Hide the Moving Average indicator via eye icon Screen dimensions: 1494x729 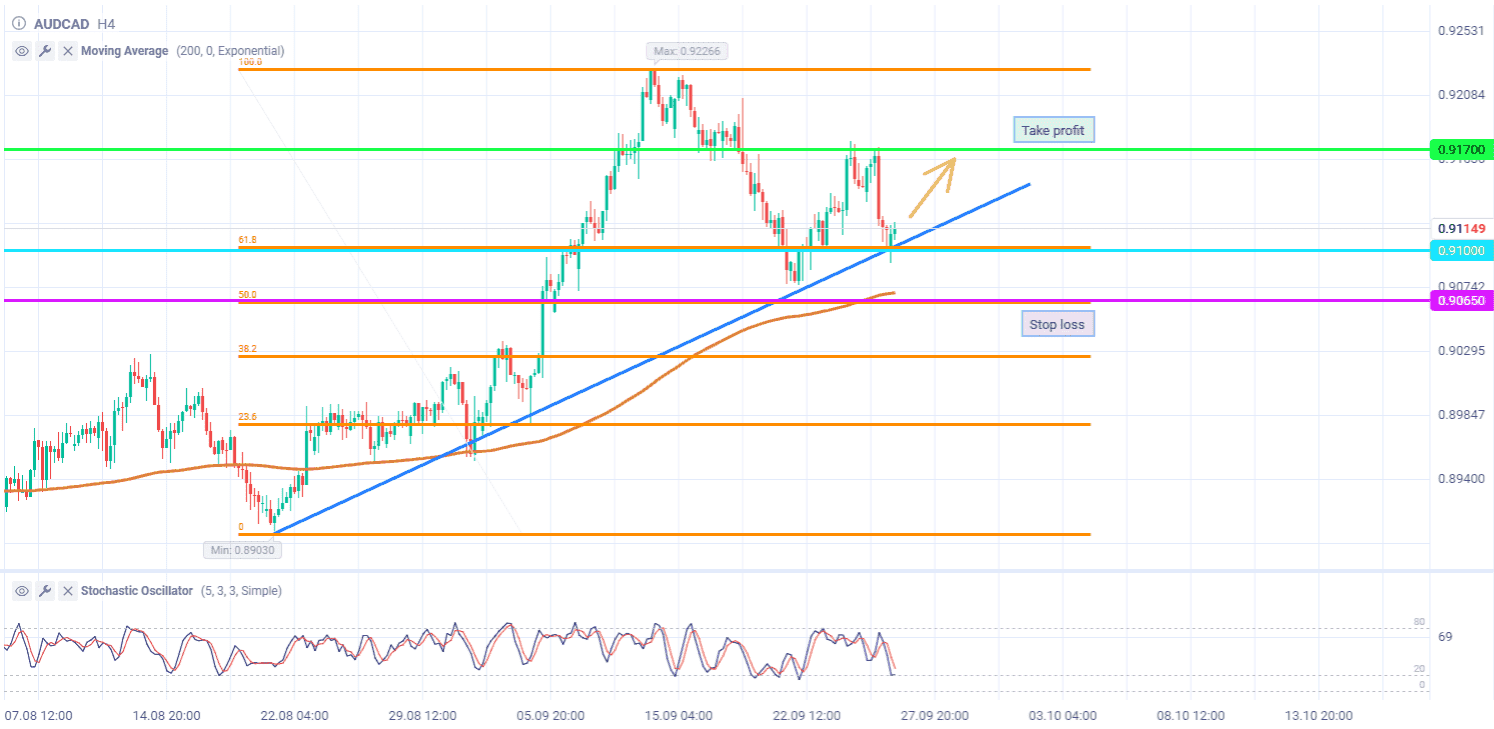coord(21,51)
